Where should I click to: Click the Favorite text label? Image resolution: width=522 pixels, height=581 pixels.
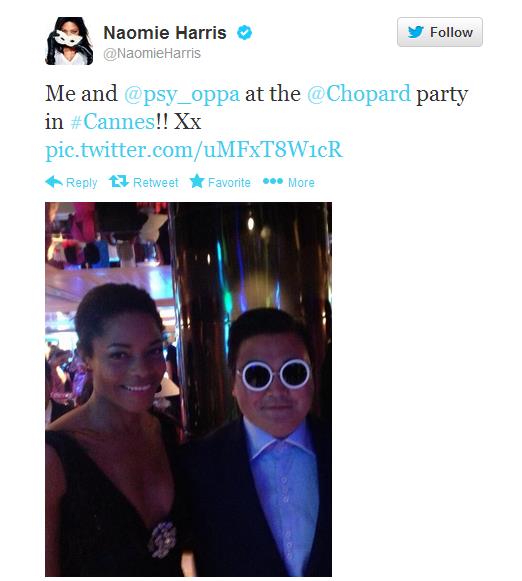229,182
